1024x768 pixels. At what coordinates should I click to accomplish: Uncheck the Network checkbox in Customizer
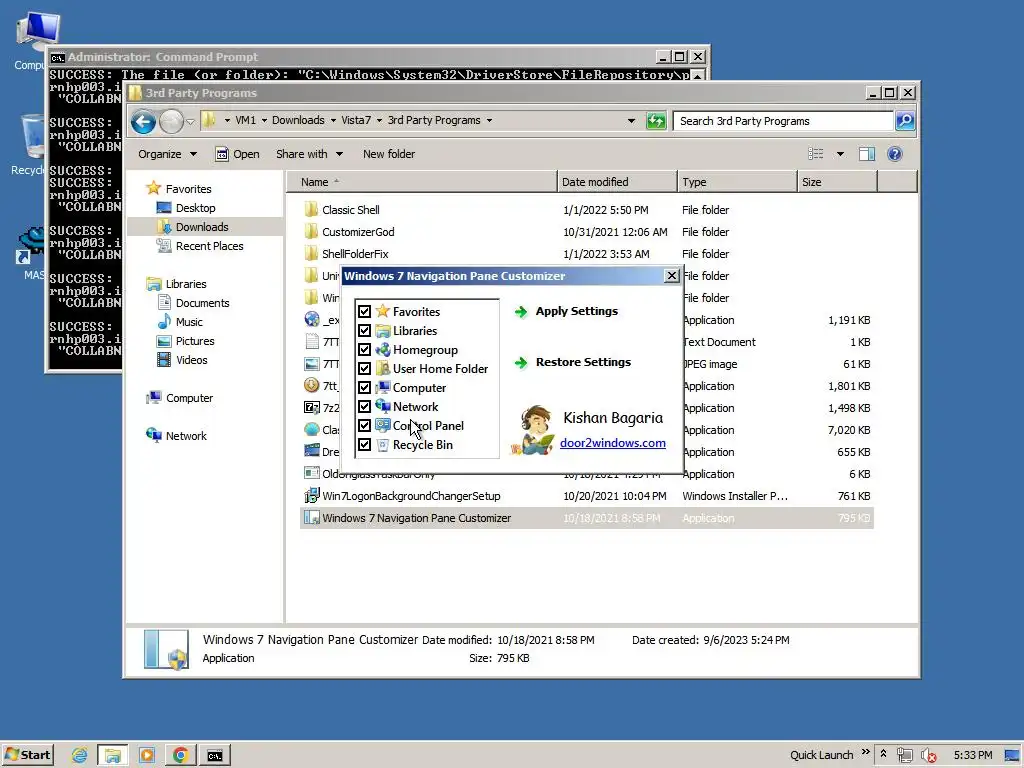364,406
